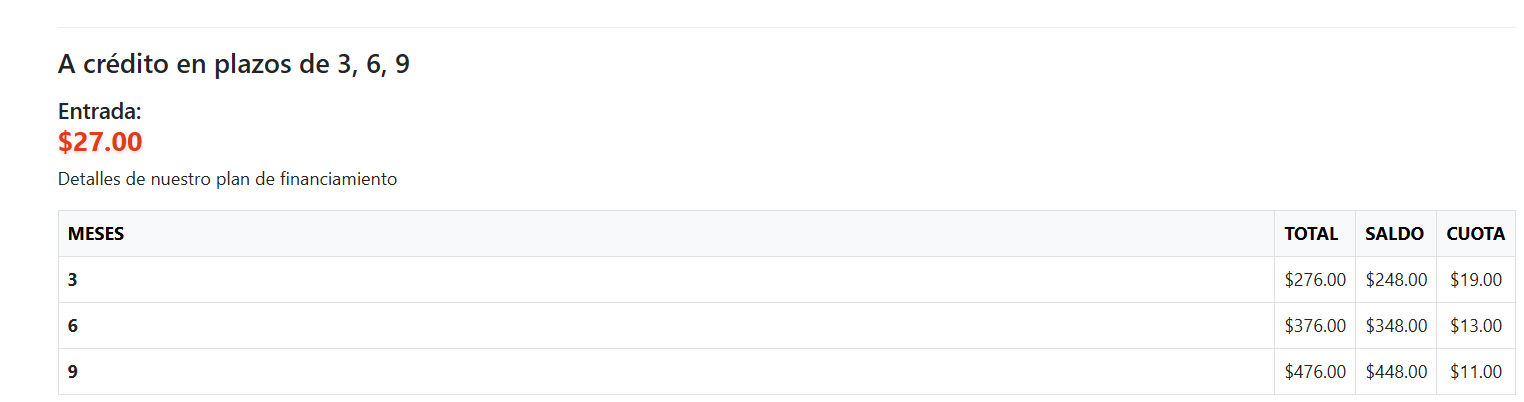The height and width of the screenshot is (402, 1524).
Task: Click the SALDO column header
Action: click(1394, 234)
